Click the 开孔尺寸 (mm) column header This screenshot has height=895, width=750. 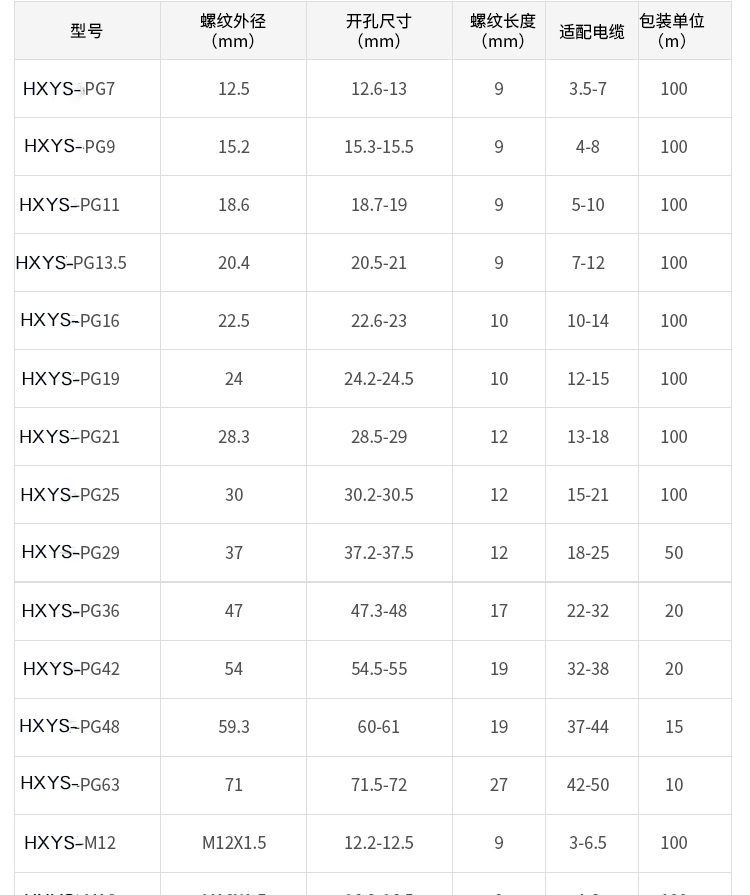point(379,31)
